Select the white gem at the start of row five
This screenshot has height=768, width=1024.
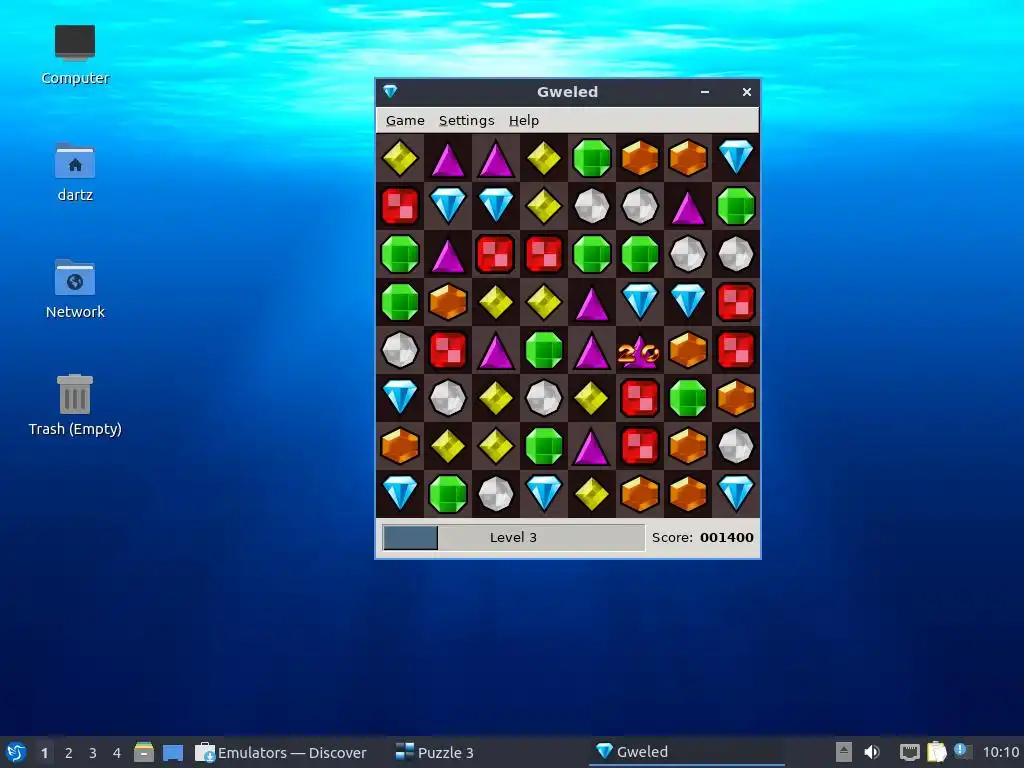coord(400,350)
